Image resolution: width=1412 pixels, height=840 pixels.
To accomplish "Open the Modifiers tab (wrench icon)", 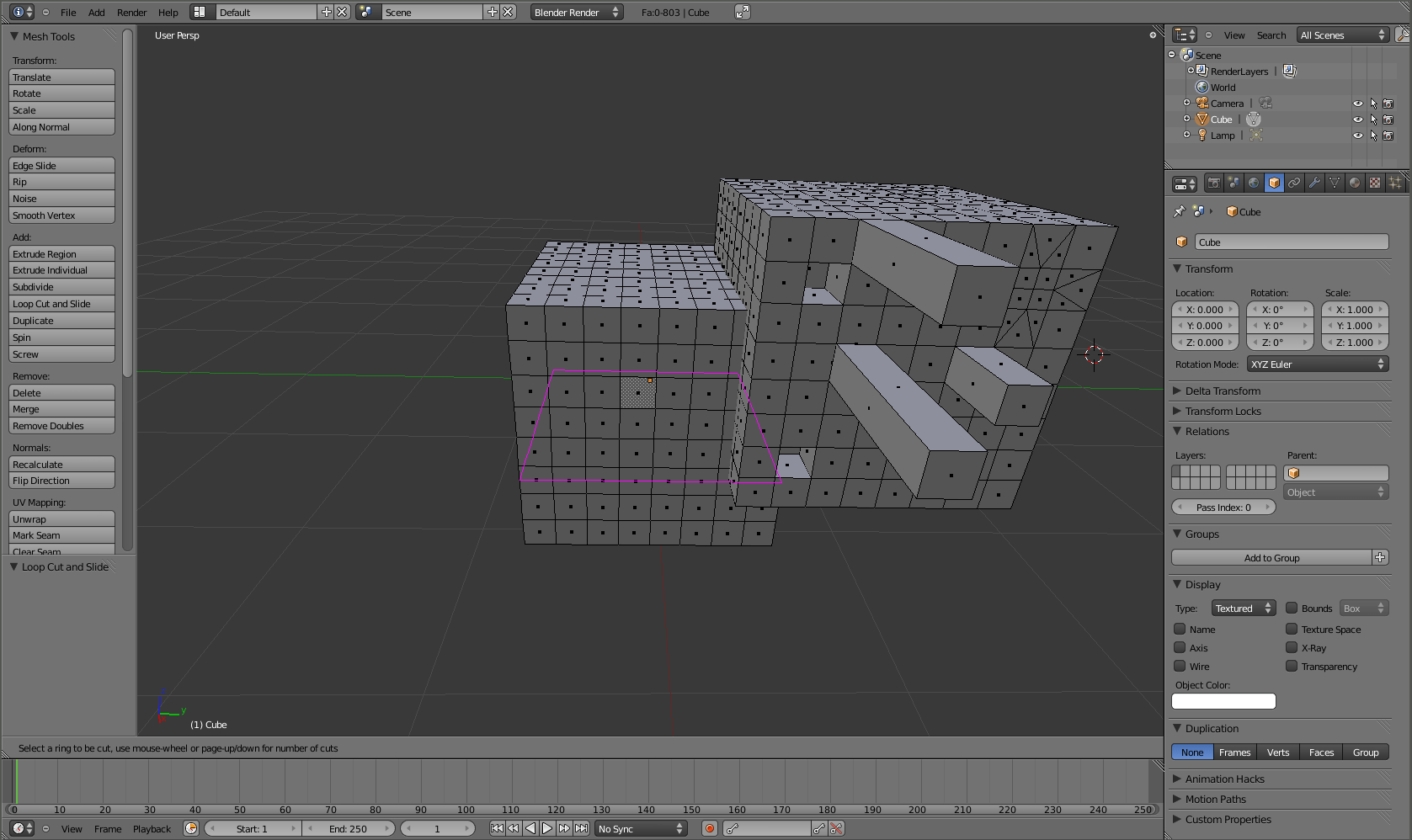I will (1314, 183).
